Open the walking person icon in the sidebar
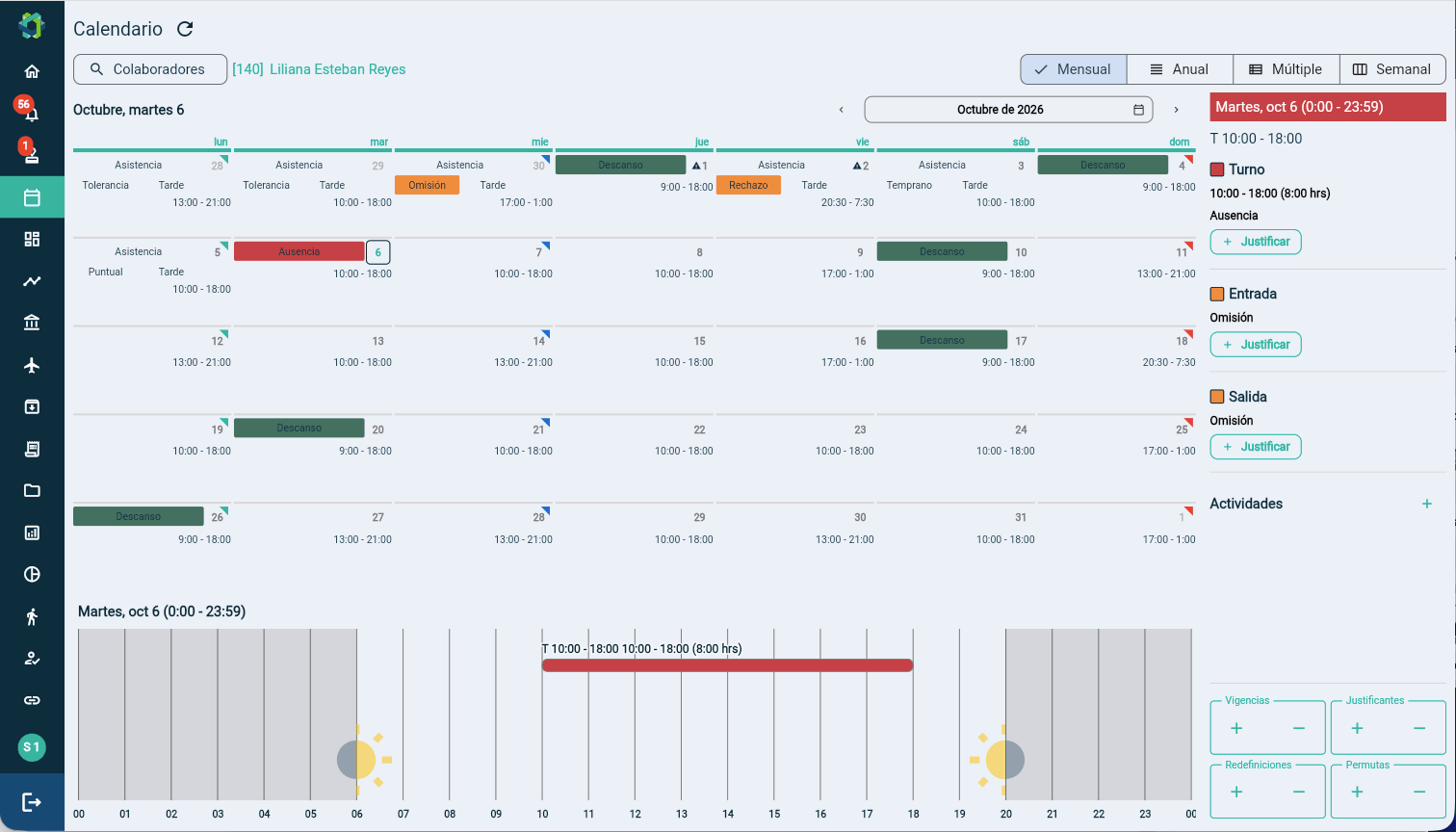Image resolution: width=1456 pixels, height=832 pixels. [32, 616]
